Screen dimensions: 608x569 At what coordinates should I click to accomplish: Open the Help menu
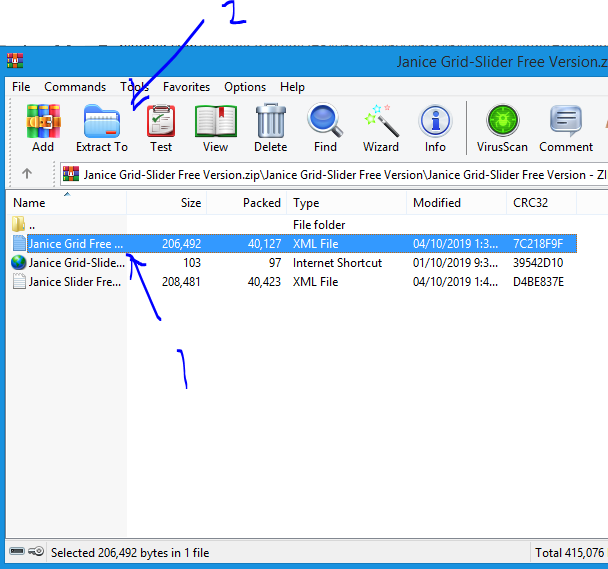pos(292,87)
